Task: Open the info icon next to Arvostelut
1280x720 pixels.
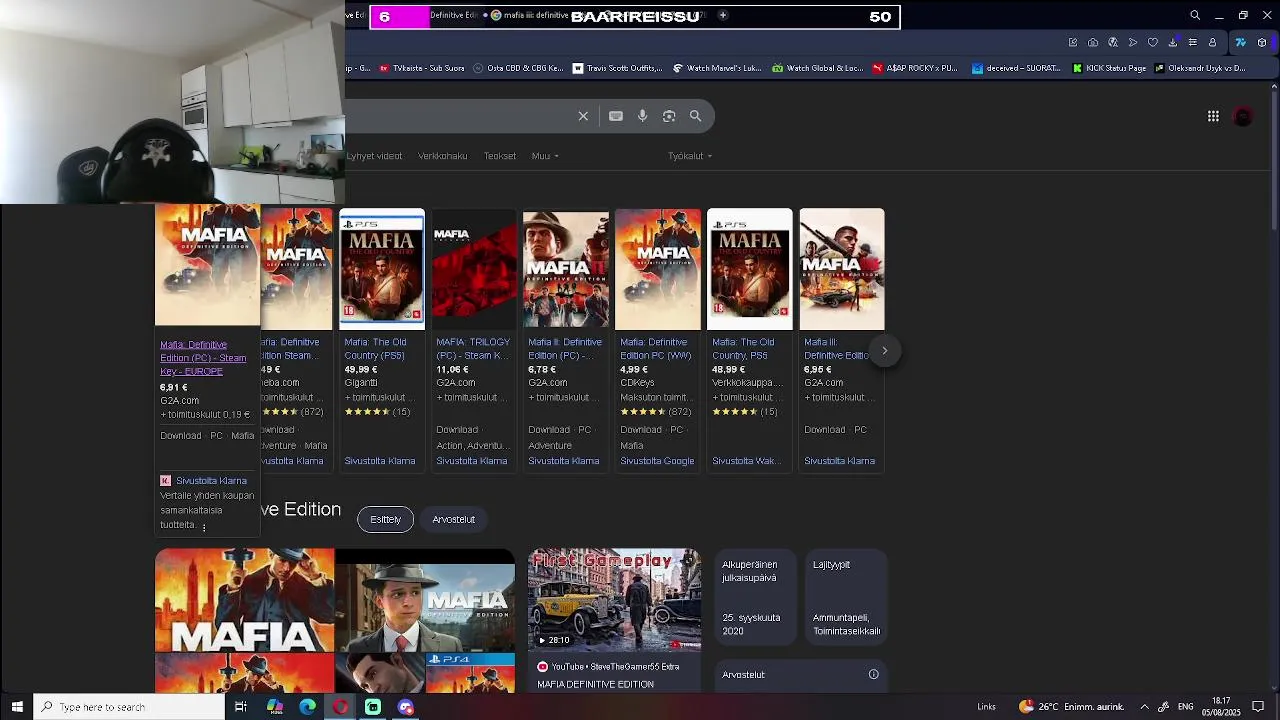Action: pyautogui.click(x=873, y=674)
